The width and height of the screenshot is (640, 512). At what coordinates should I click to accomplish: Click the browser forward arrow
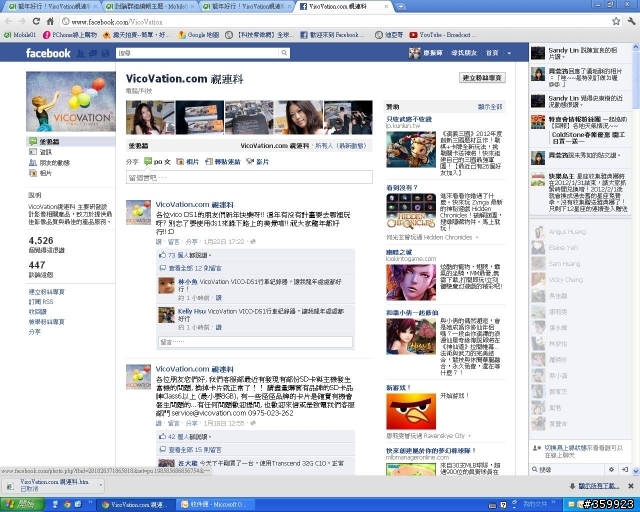click(x=22, y=21)
